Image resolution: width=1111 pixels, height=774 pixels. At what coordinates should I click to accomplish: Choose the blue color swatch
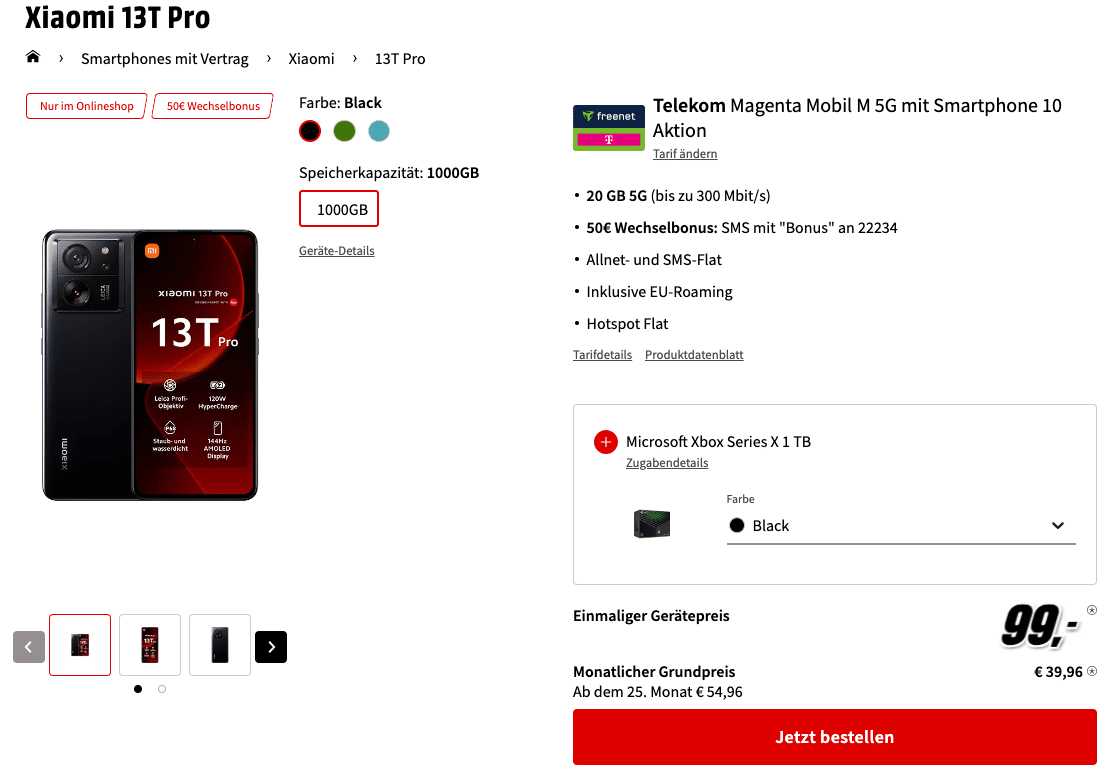(x=379, y=131)
